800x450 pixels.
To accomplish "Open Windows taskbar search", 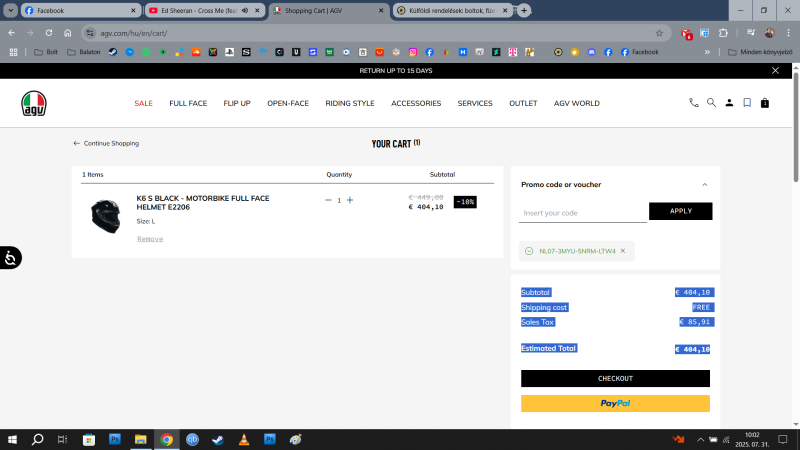I will click(x=37, y=439).
